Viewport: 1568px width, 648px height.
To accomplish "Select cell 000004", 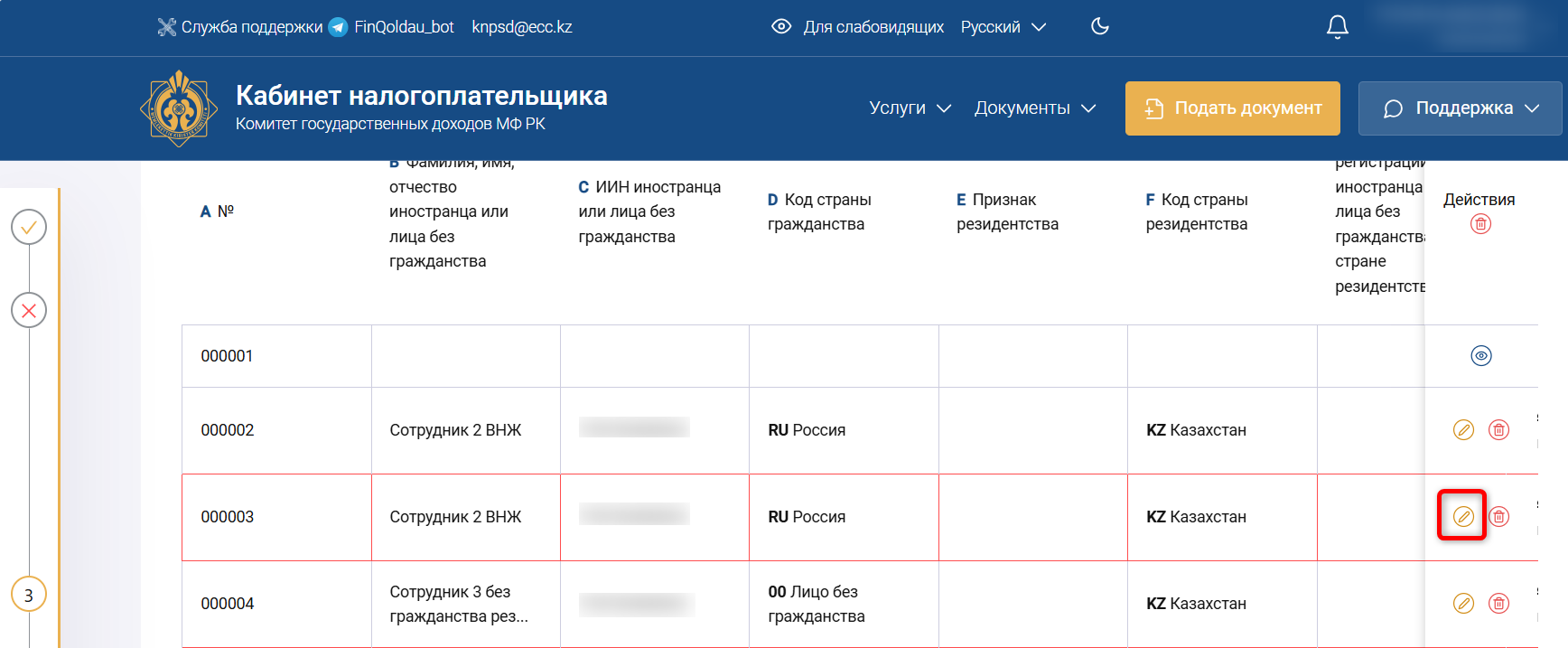I will click(276, 604).
